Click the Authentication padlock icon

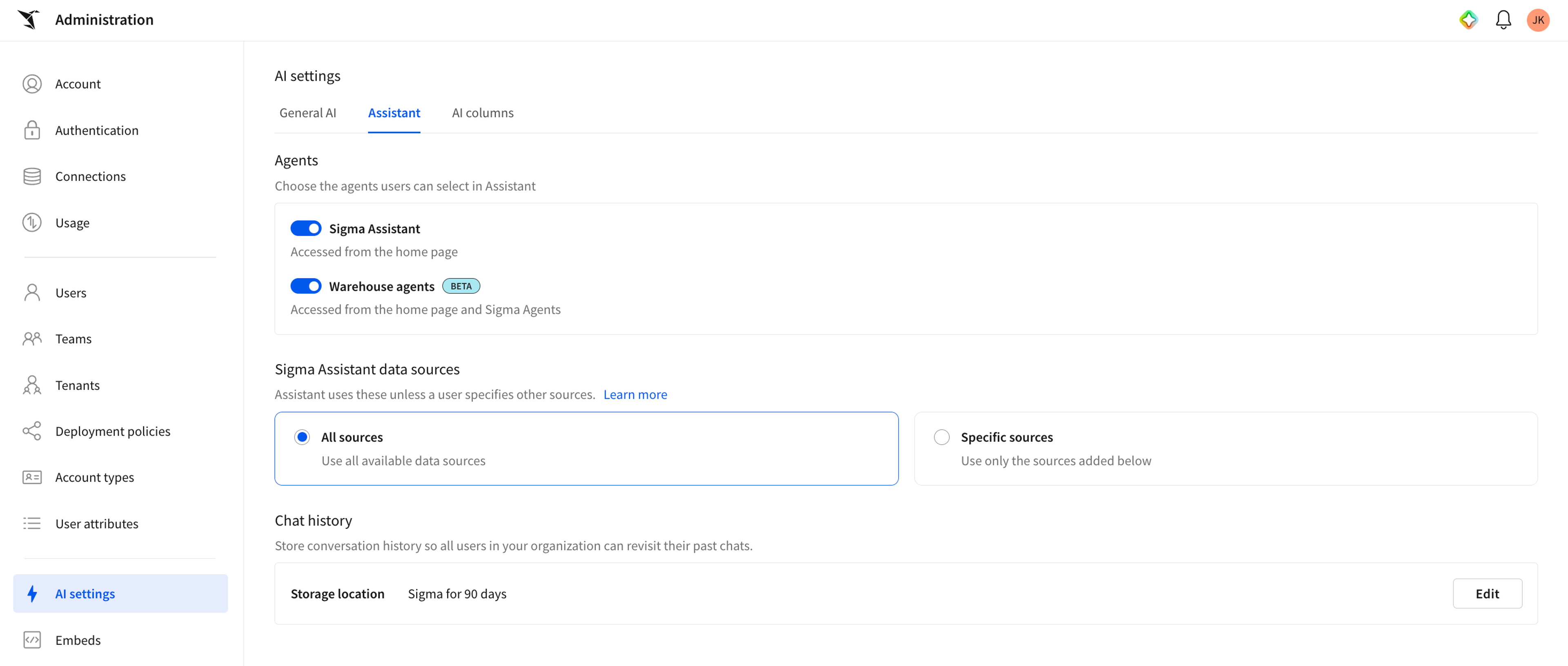(32, 130)
